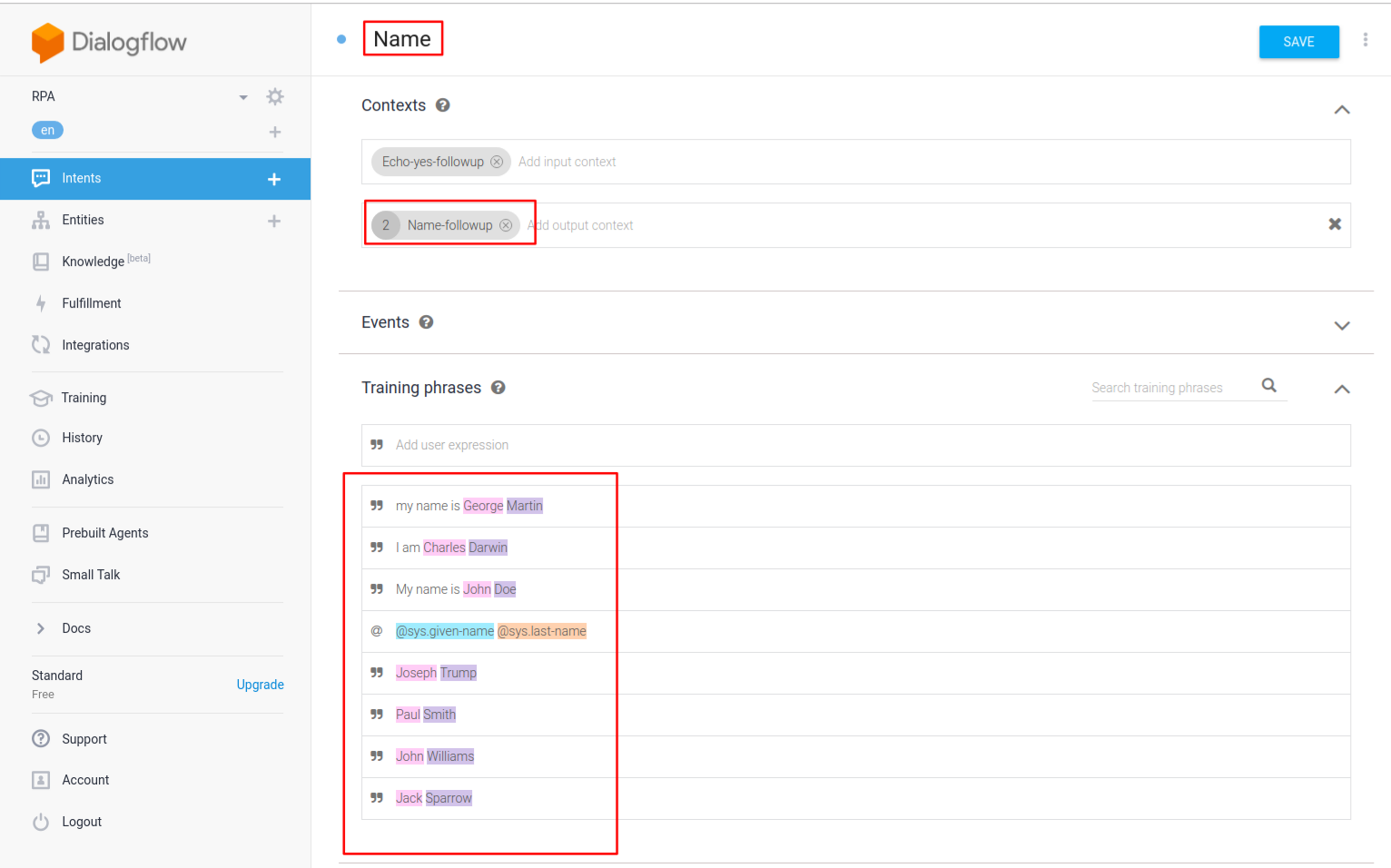Edit the intent name field
Image resolution: width=1391 pixels, height=868 pixels.
point(402,39)
